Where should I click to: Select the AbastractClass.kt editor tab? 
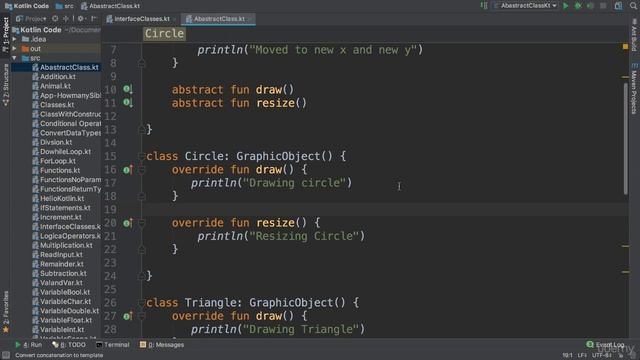click(219, 19)
